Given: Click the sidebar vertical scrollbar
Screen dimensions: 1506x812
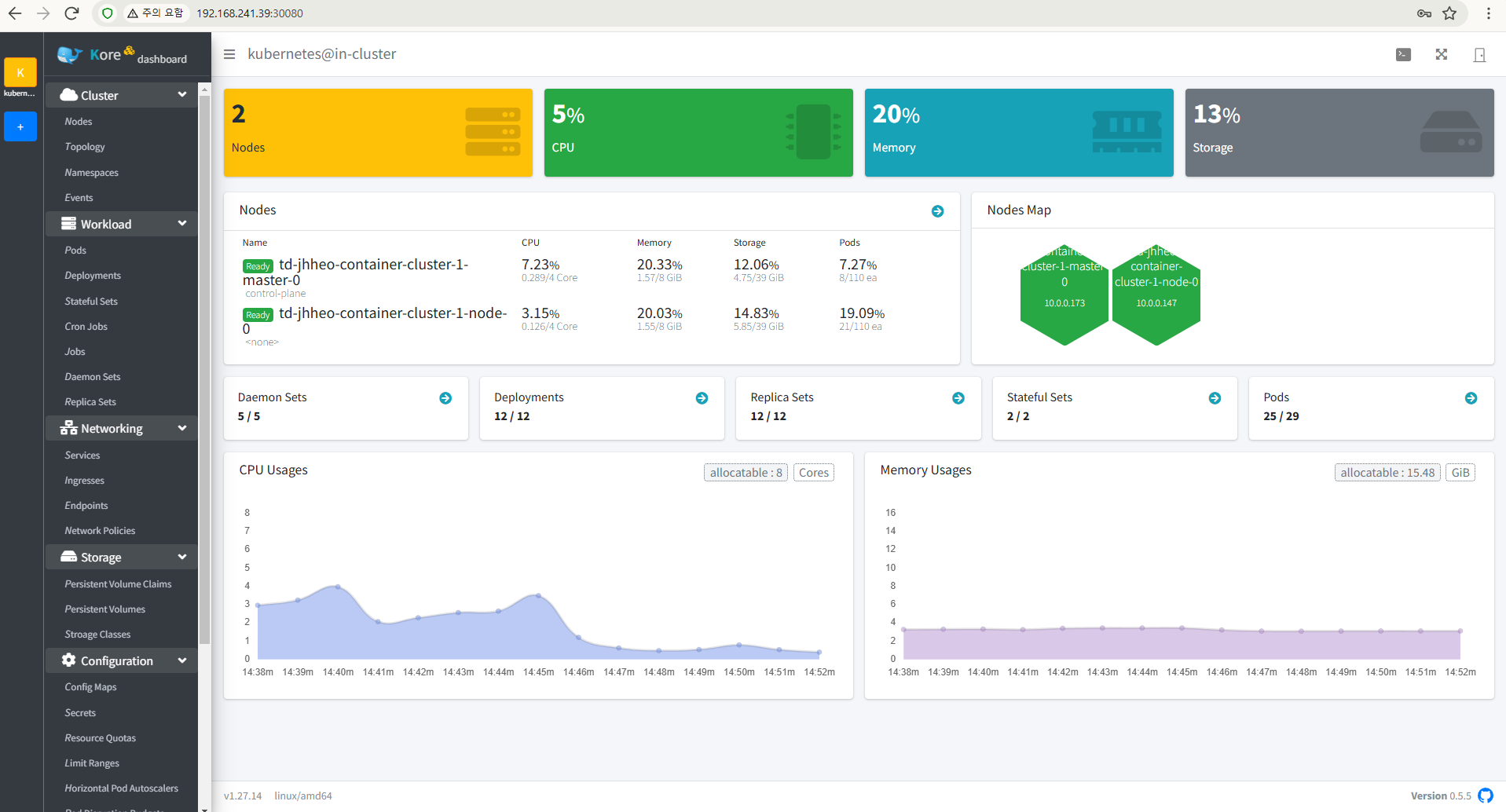Looking at the screenshot, I should pos(205,369).
